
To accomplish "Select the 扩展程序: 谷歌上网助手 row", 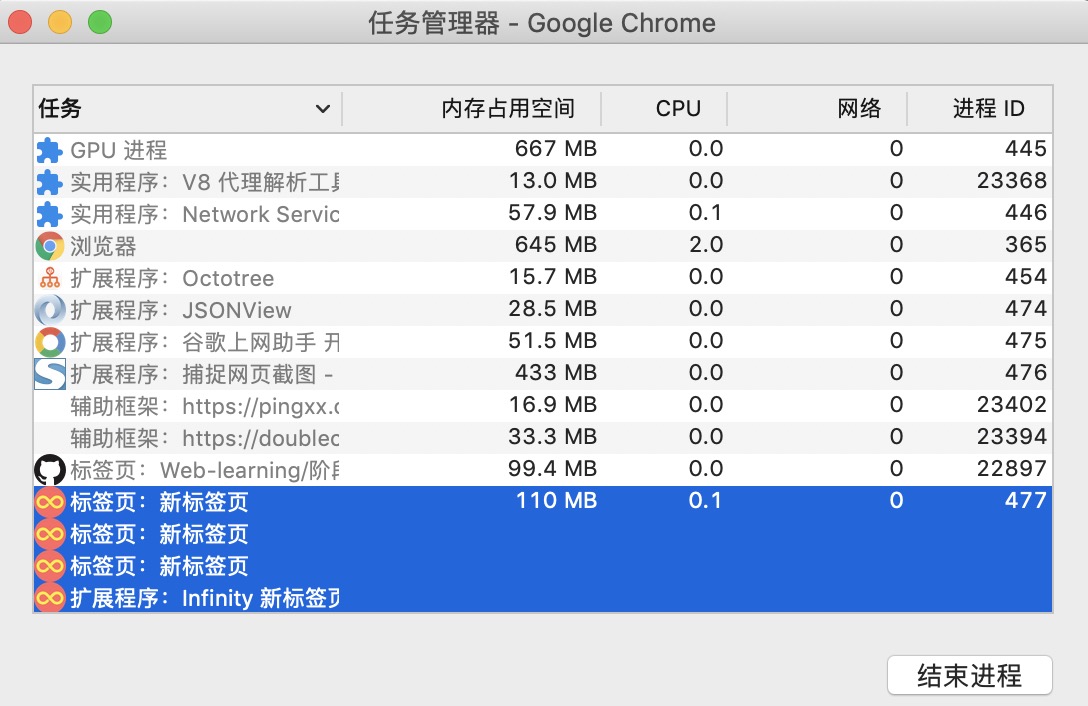I will pyautogui.click(x=543, y=342).
